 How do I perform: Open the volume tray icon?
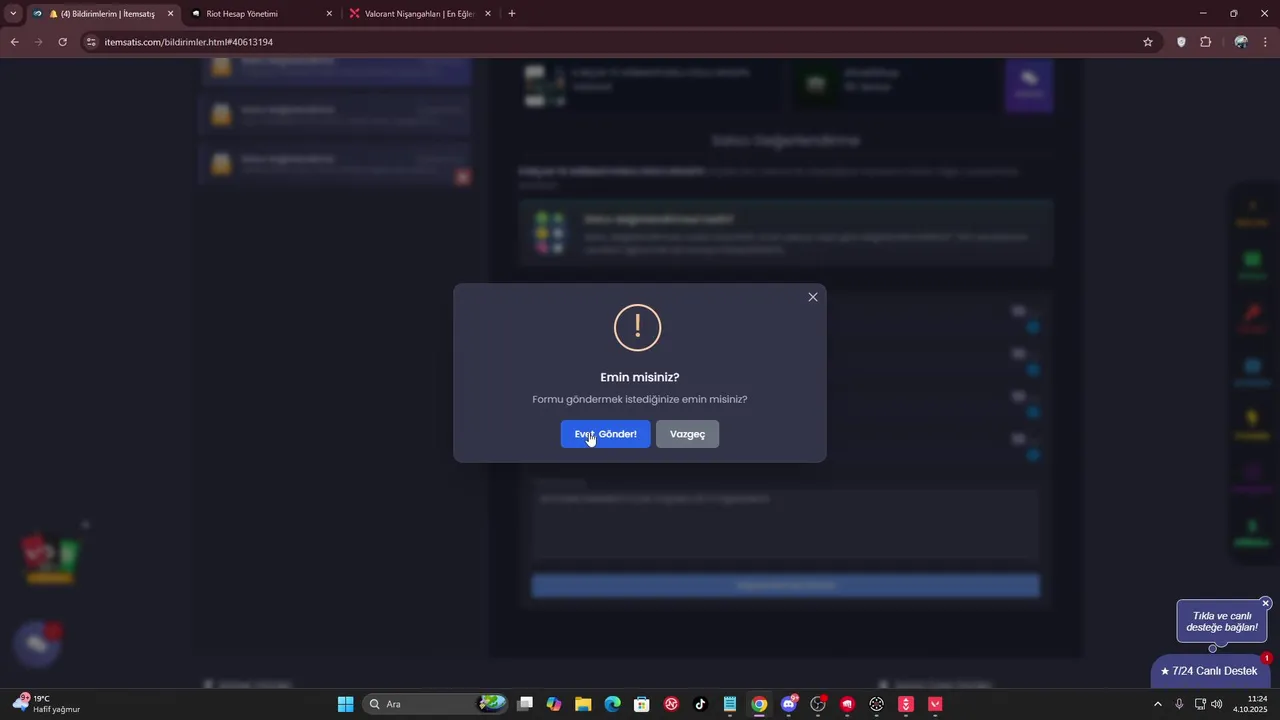(x=1217, y=704)
